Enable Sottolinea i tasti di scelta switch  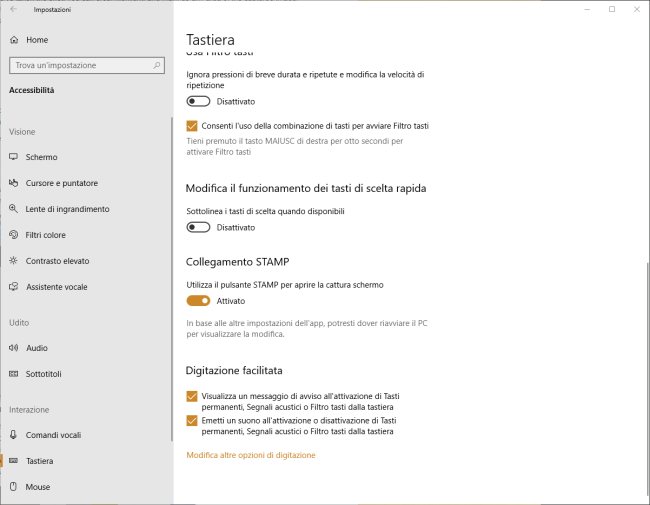tap(198, 227)
